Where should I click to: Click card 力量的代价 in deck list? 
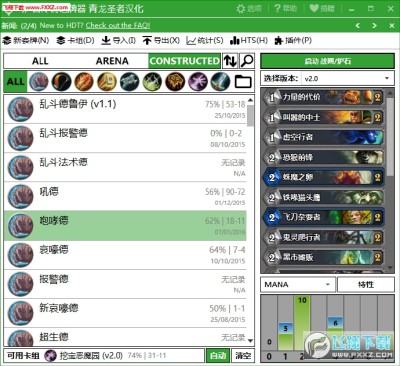point(323,97)
